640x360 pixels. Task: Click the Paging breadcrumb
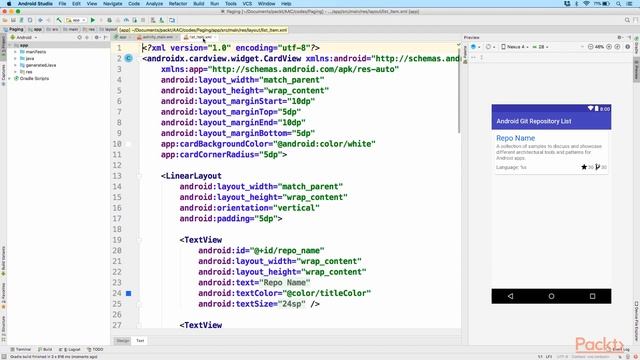click(x=14, y=29)
